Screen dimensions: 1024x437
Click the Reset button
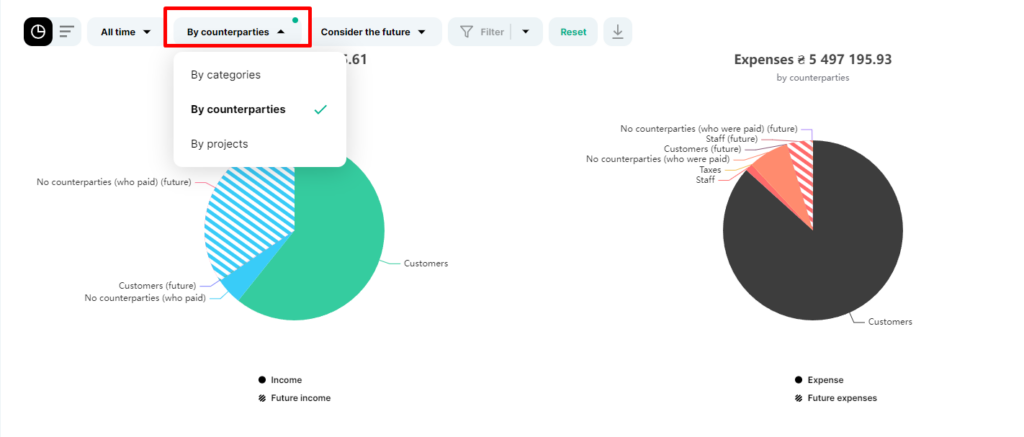point(573,31)
